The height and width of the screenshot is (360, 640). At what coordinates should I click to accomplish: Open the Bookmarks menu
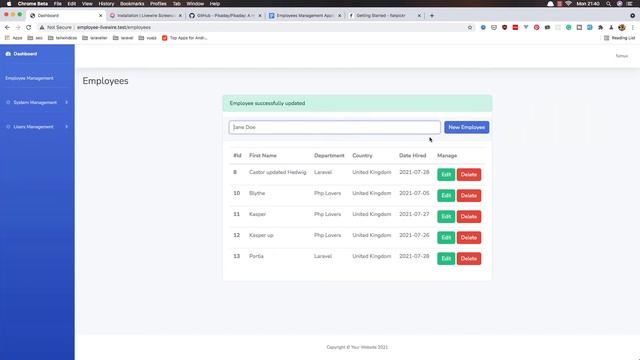(132, 4)
